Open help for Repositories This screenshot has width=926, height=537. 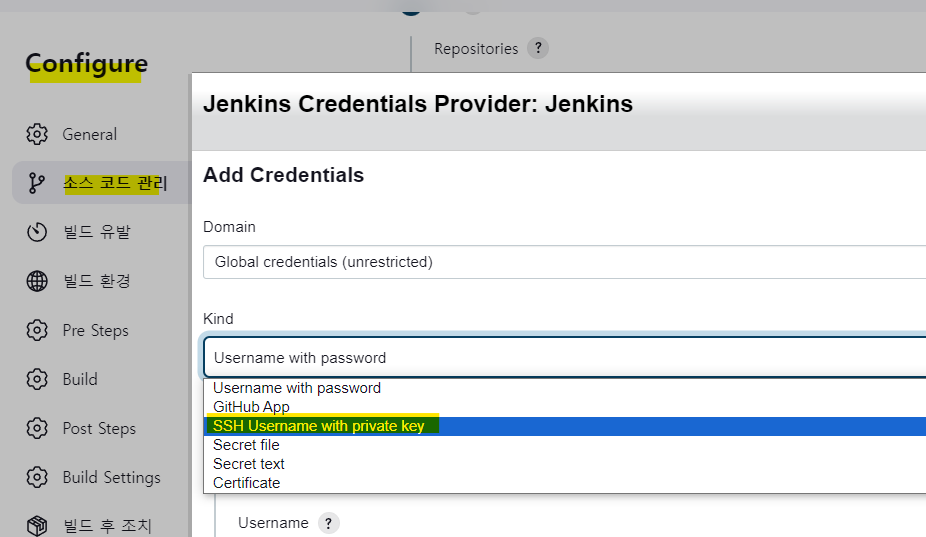[x=537, y=48]
